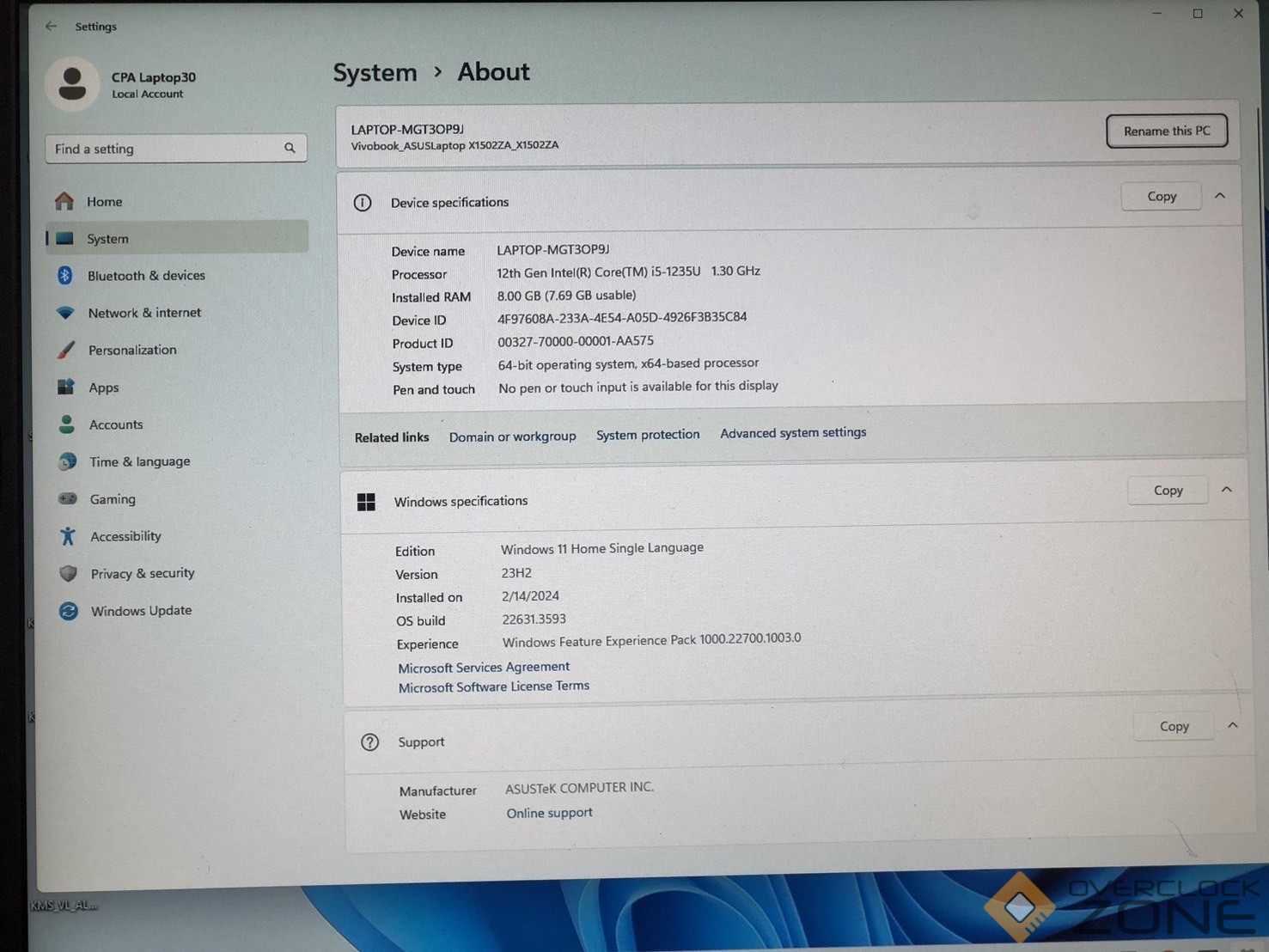Click the Privacy & security shield icon

coord(68,573)
